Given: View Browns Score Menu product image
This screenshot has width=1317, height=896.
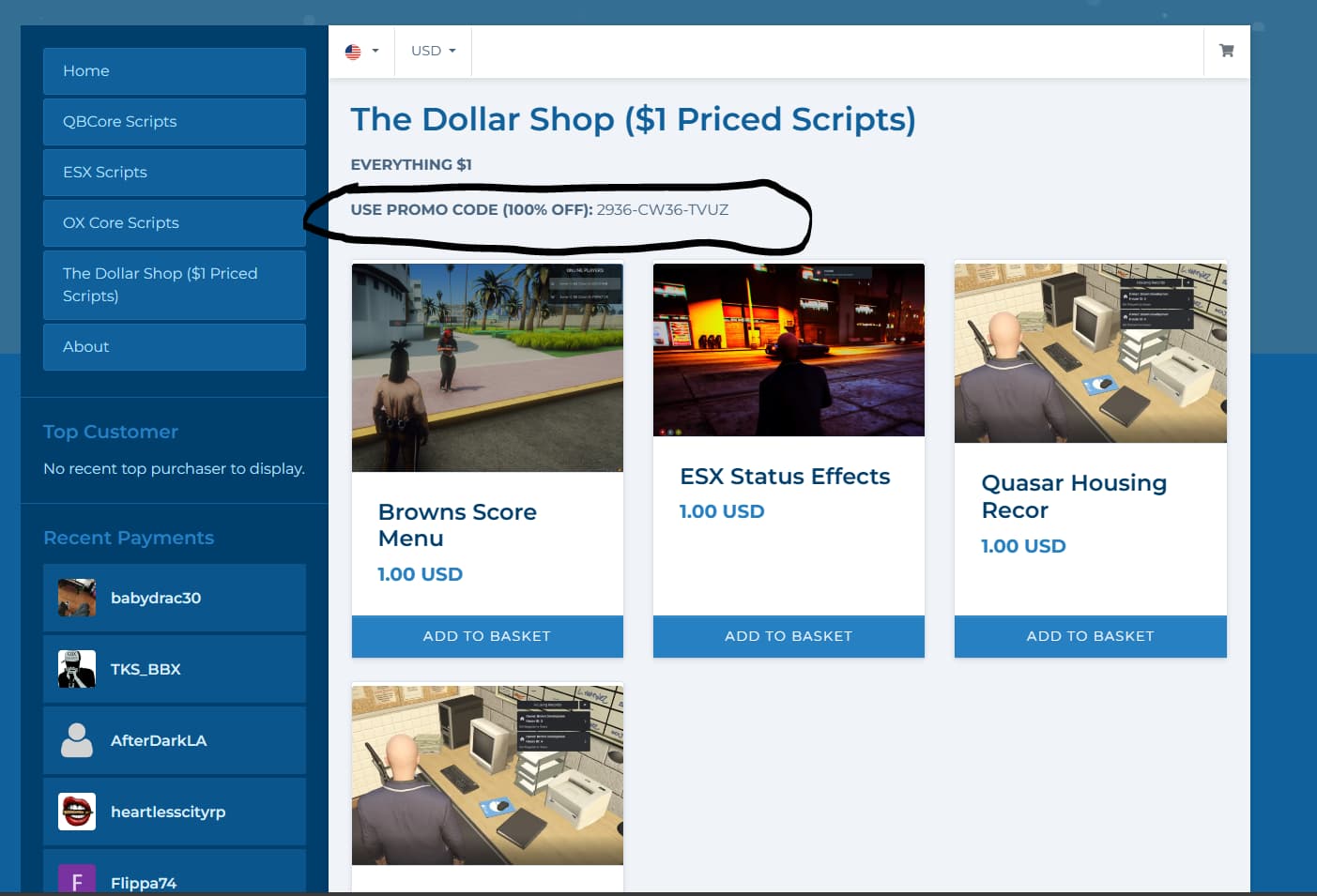Looking at the screenshot, I should pos(487,368).
